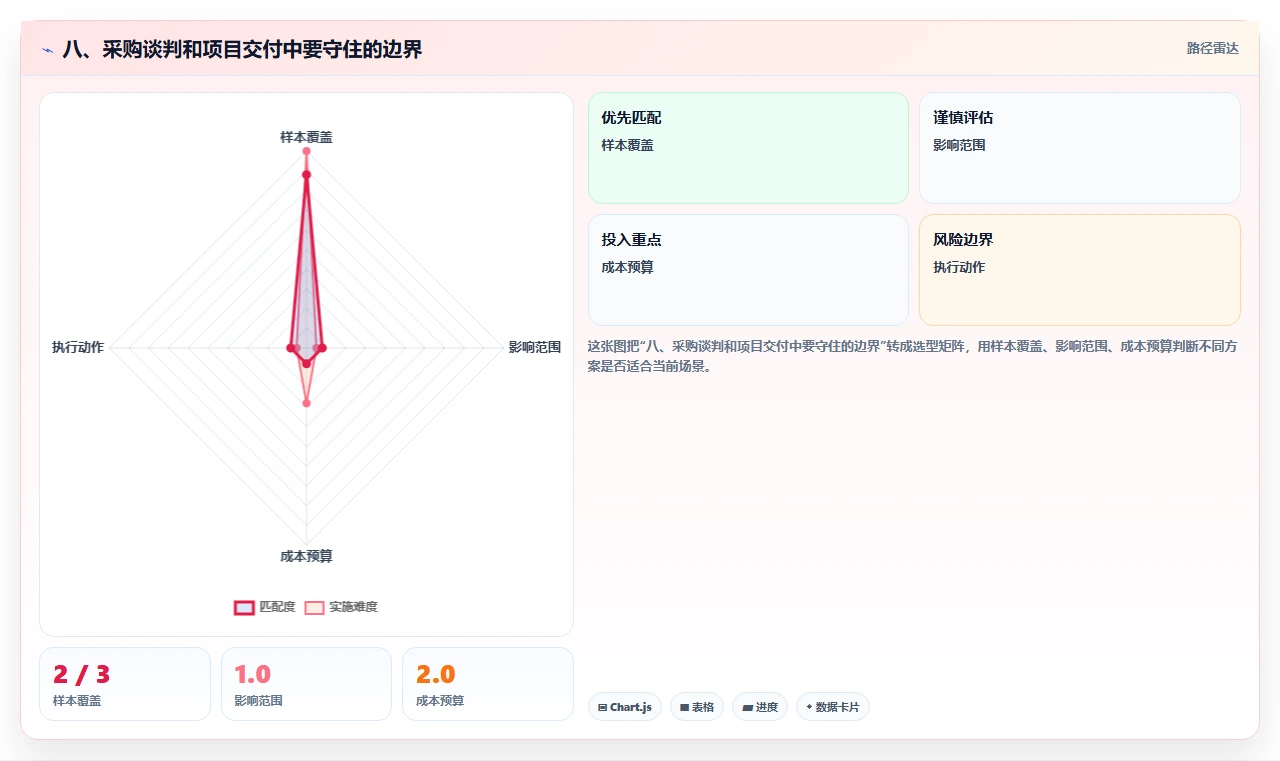Screen dimensions: 1280x761
Task: Open the 风险边界 card
Action: pyautogui.click(x=1080, y=270)
